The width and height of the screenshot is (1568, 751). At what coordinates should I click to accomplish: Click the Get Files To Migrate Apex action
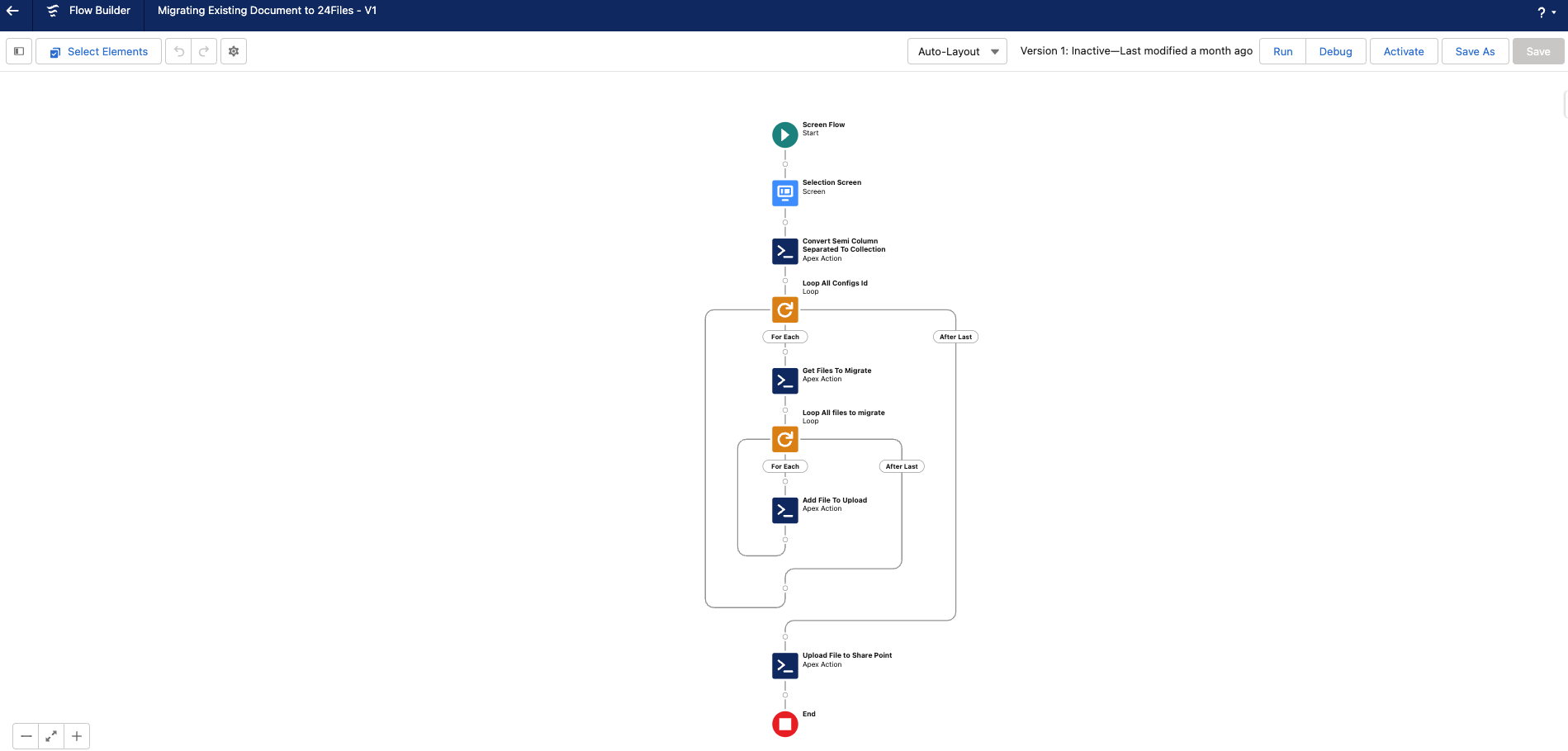click(784, 380)
